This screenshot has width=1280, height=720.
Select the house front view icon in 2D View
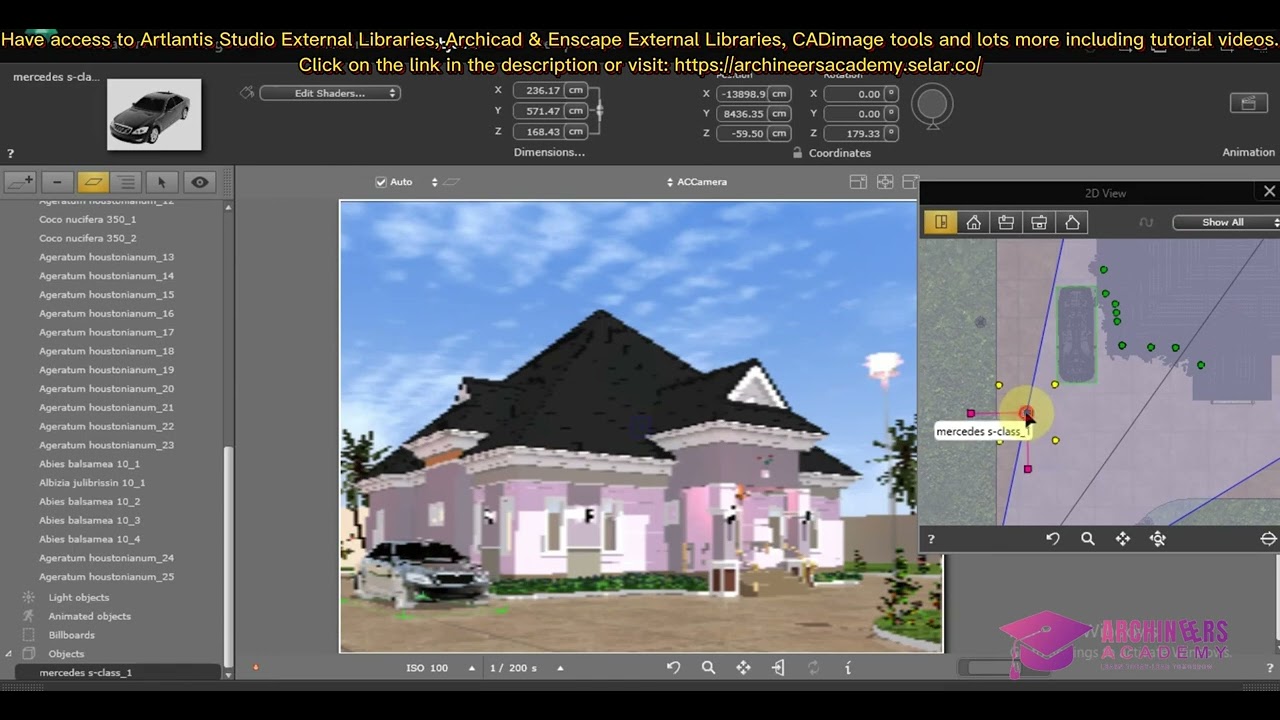tap(973, 222)
